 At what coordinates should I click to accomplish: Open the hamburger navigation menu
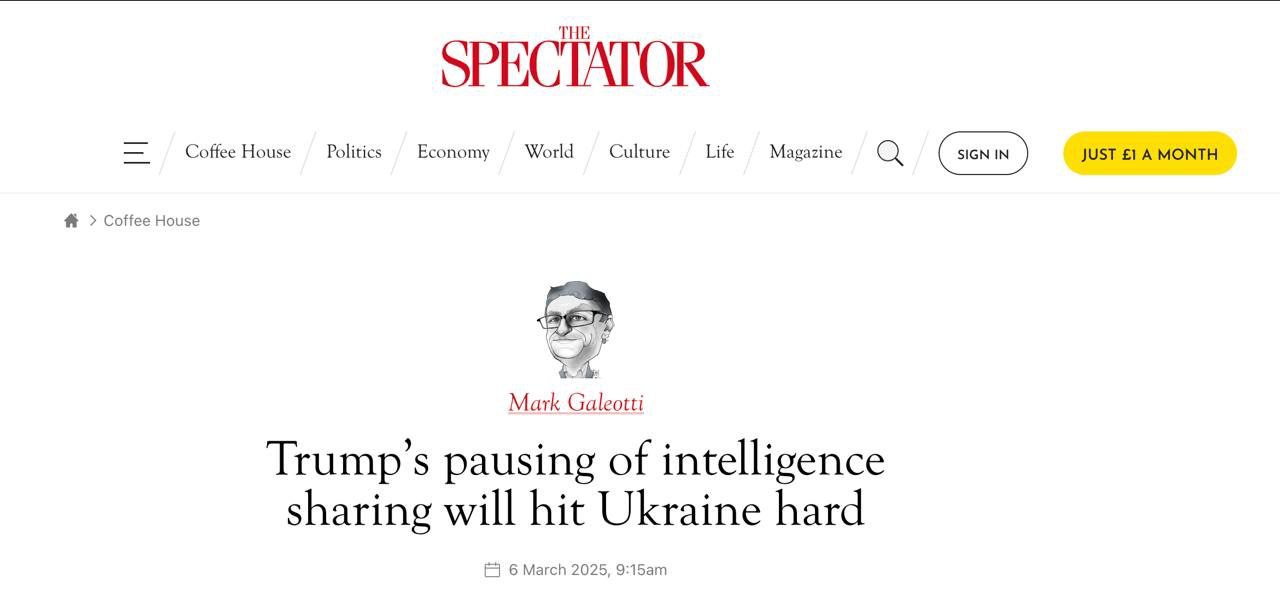click(x=136, y=153)
